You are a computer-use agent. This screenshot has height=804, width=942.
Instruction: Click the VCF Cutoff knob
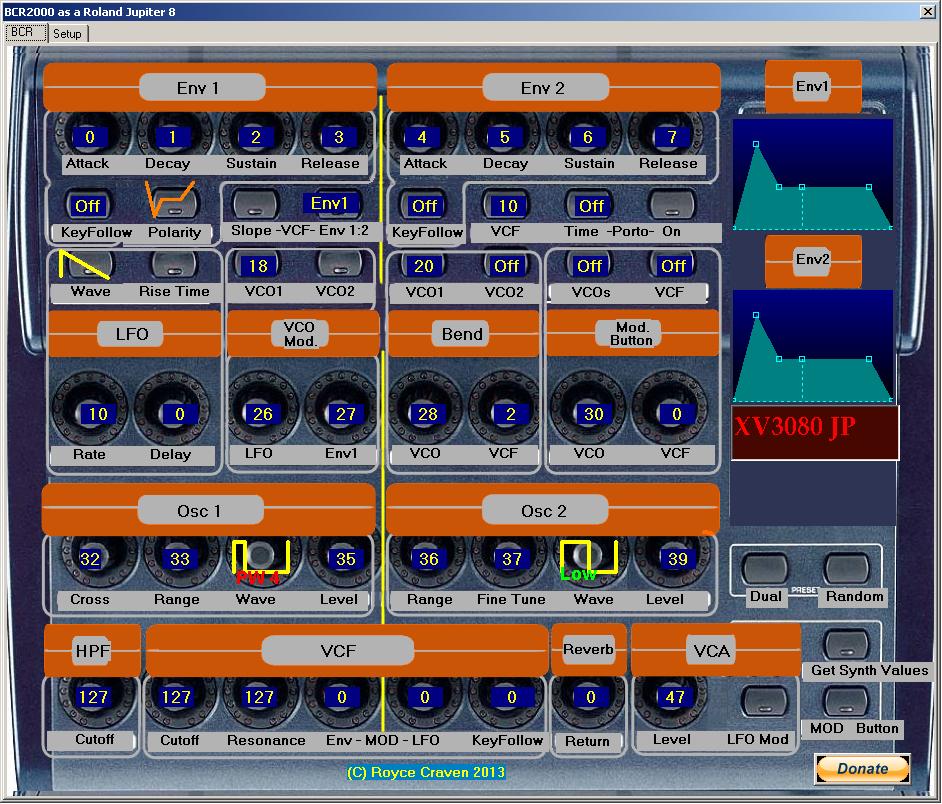point(177,697)
